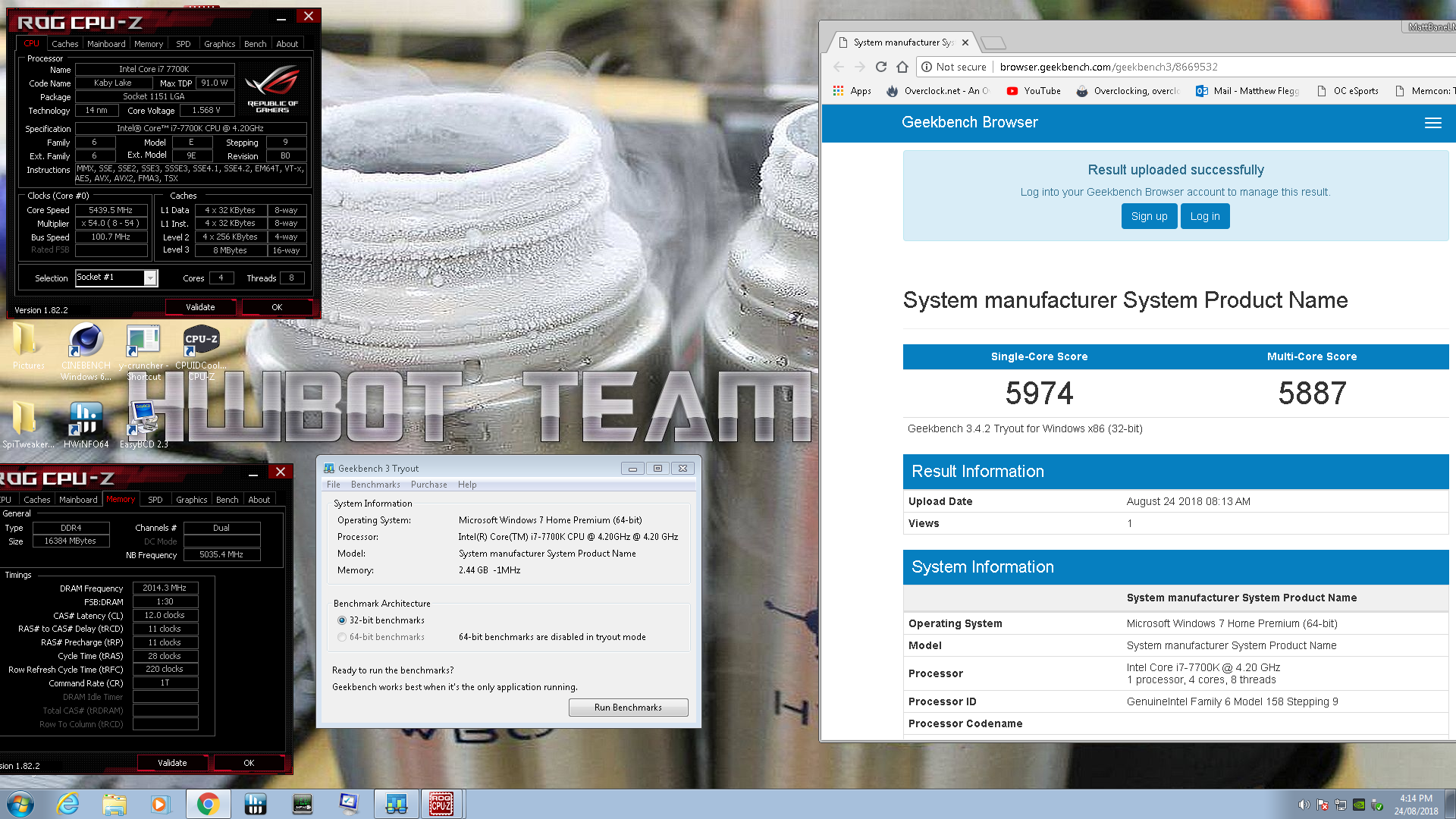
Task: Open the Geekbench File menu
Action: pyautogui.click(x=333, y=485)
